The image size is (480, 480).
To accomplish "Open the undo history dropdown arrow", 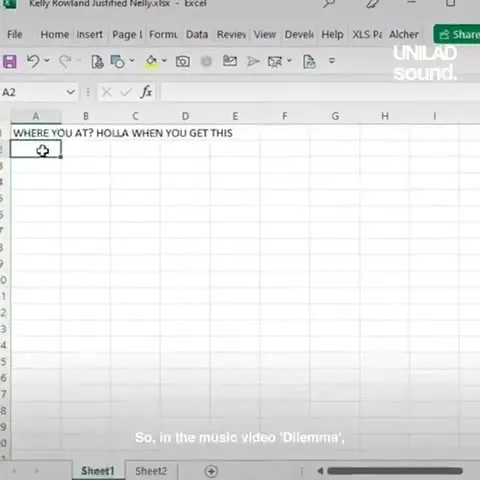I will (x=47, y=60).
